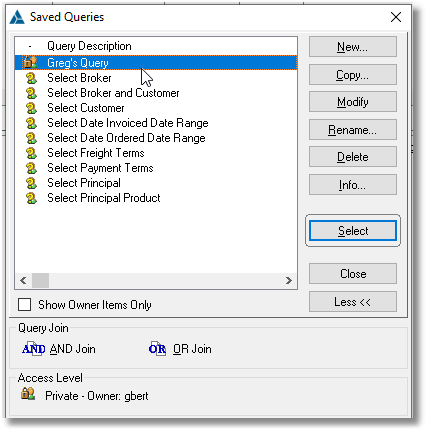Click the icon beside Select Customer
The width and height of the screenshot is (427, 432).
(x=31, y=108)
